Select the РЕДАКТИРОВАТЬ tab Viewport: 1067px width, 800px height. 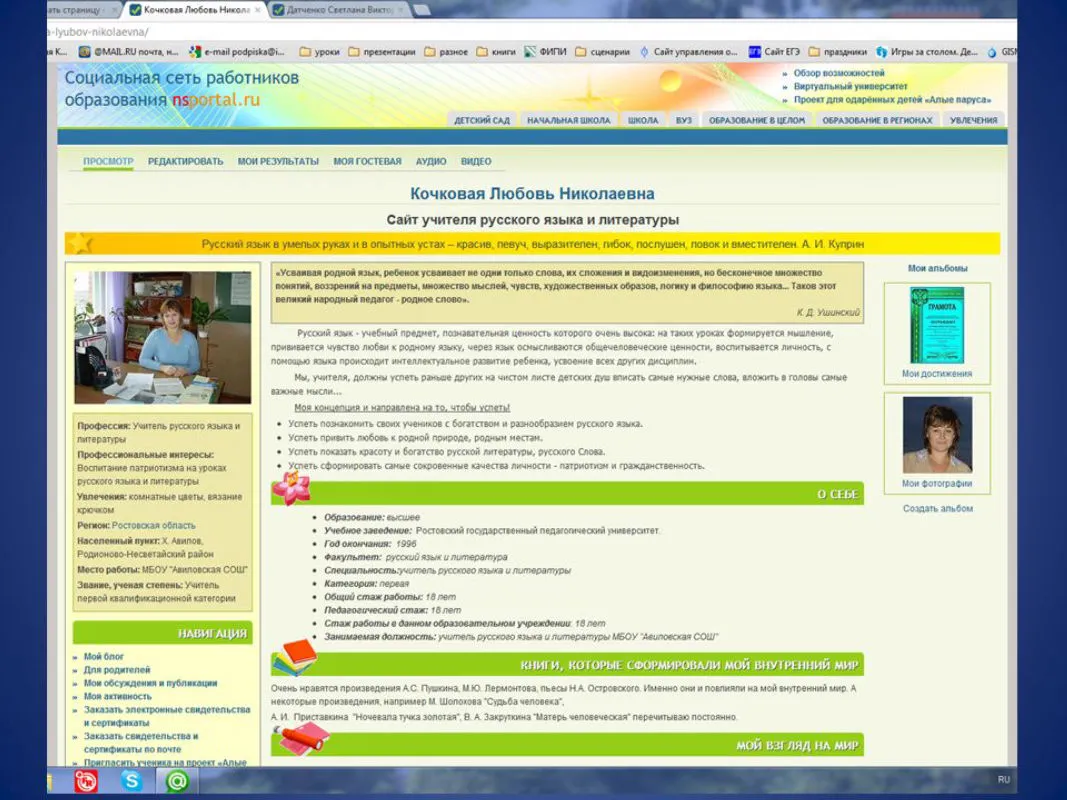tap(186, 161)
